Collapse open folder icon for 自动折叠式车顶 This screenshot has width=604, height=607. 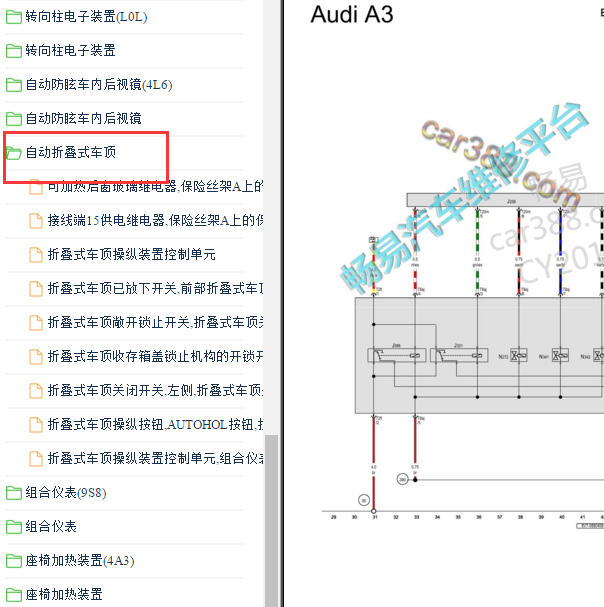[14, 153]
